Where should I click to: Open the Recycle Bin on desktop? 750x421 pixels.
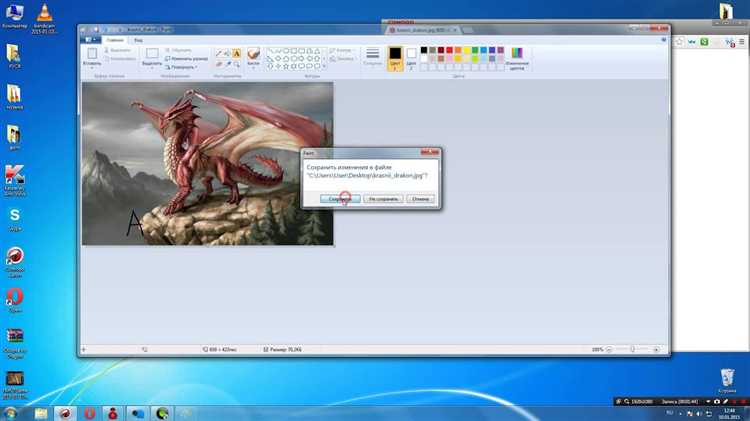727,377
